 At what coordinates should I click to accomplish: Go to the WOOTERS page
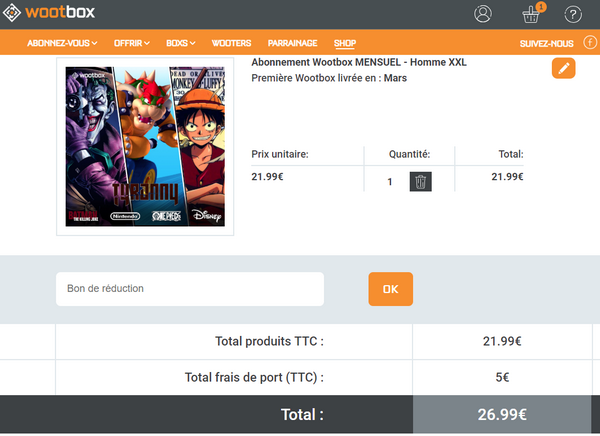[232, 43]
